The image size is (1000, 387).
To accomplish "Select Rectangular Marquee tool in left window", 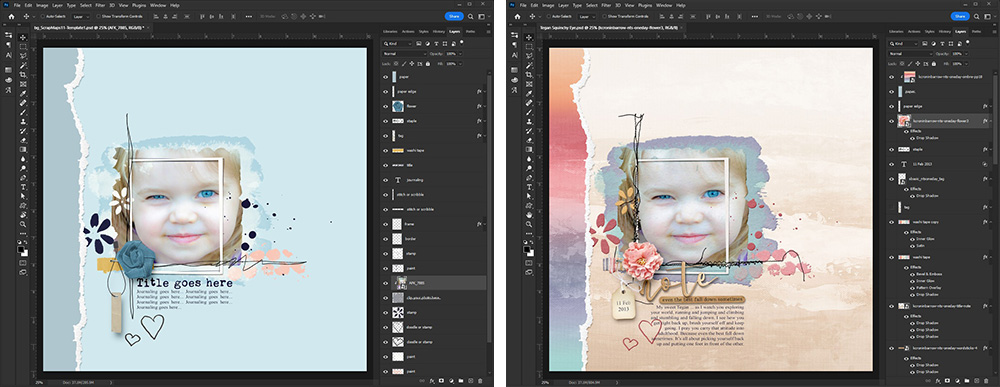I will [23, 47].
